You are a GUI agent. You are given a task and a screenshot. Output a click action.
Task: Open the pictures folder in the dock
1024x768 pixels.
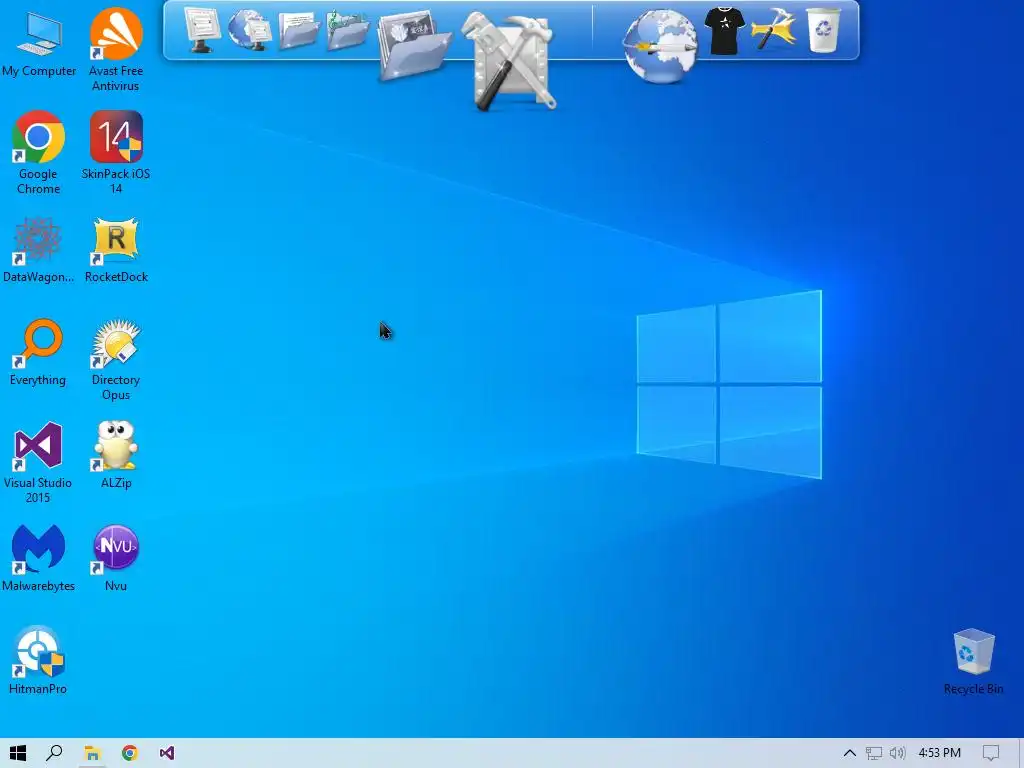coord(413,44)
